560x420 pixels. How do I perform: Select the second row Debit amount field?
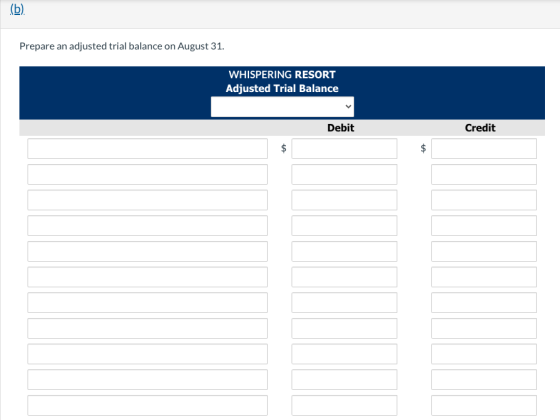pyautogui.click(x=344, y=174)
